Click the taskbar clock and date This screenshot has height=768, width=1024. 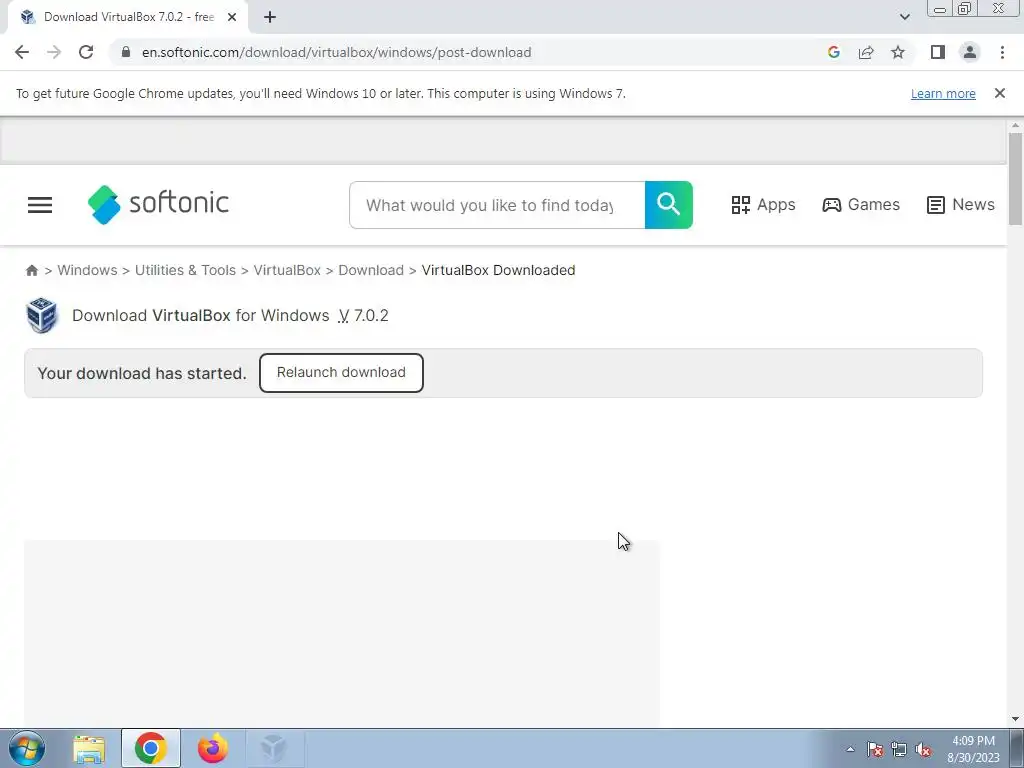point(973,749)
